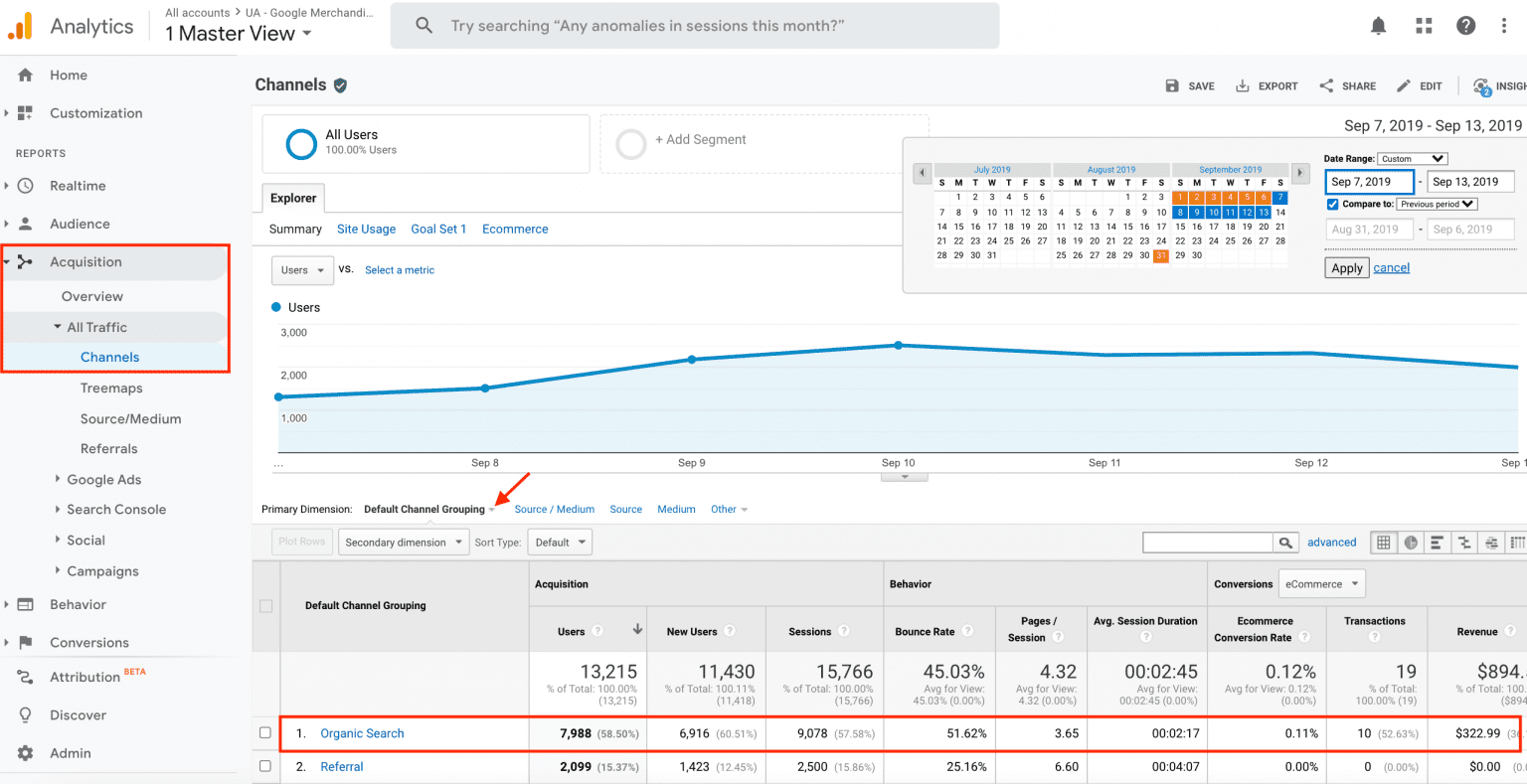Select the Pivot table view icon
Image resolution: width=1527 pixels, height=784 pixels.
1518,543
